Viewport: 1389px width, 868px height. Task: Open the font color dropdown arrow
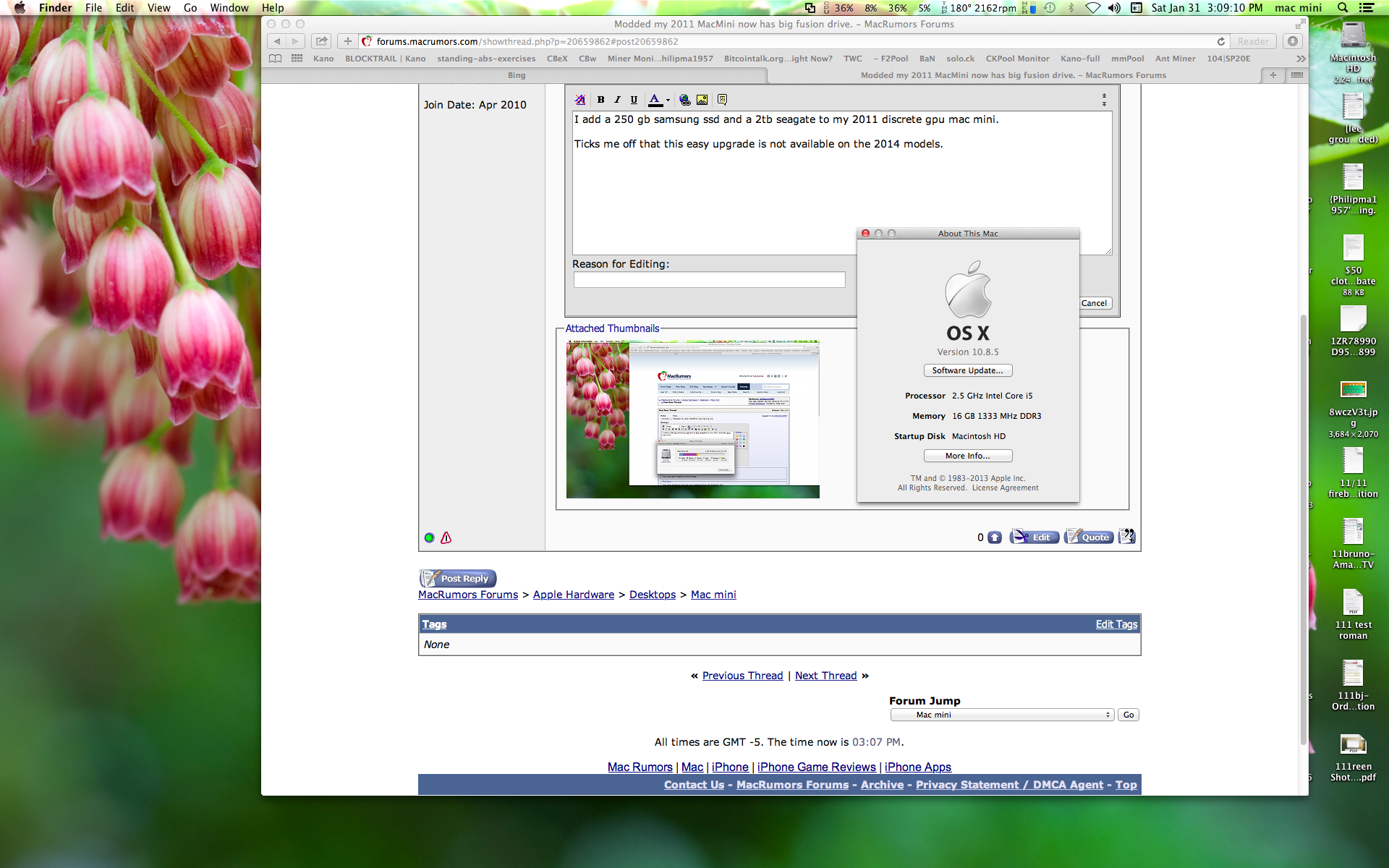668,100
